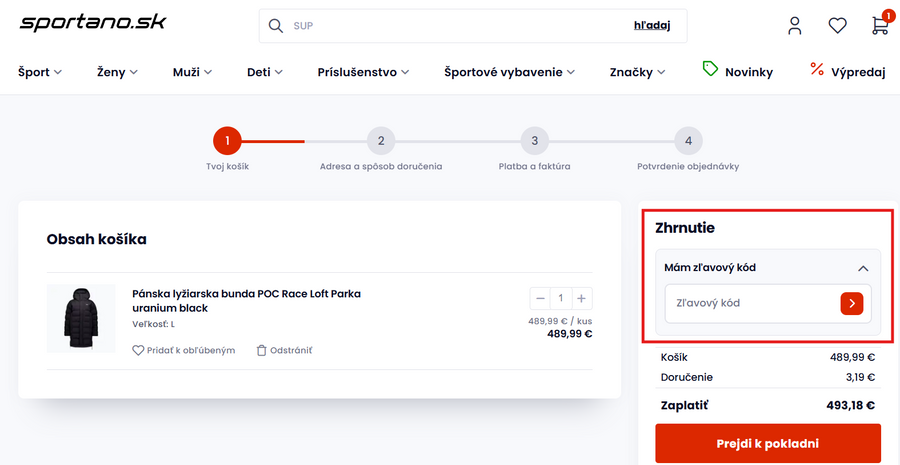Screen dimensions: 900x465
Task: Click the trash icon to remove item
Action: point(262,350)
